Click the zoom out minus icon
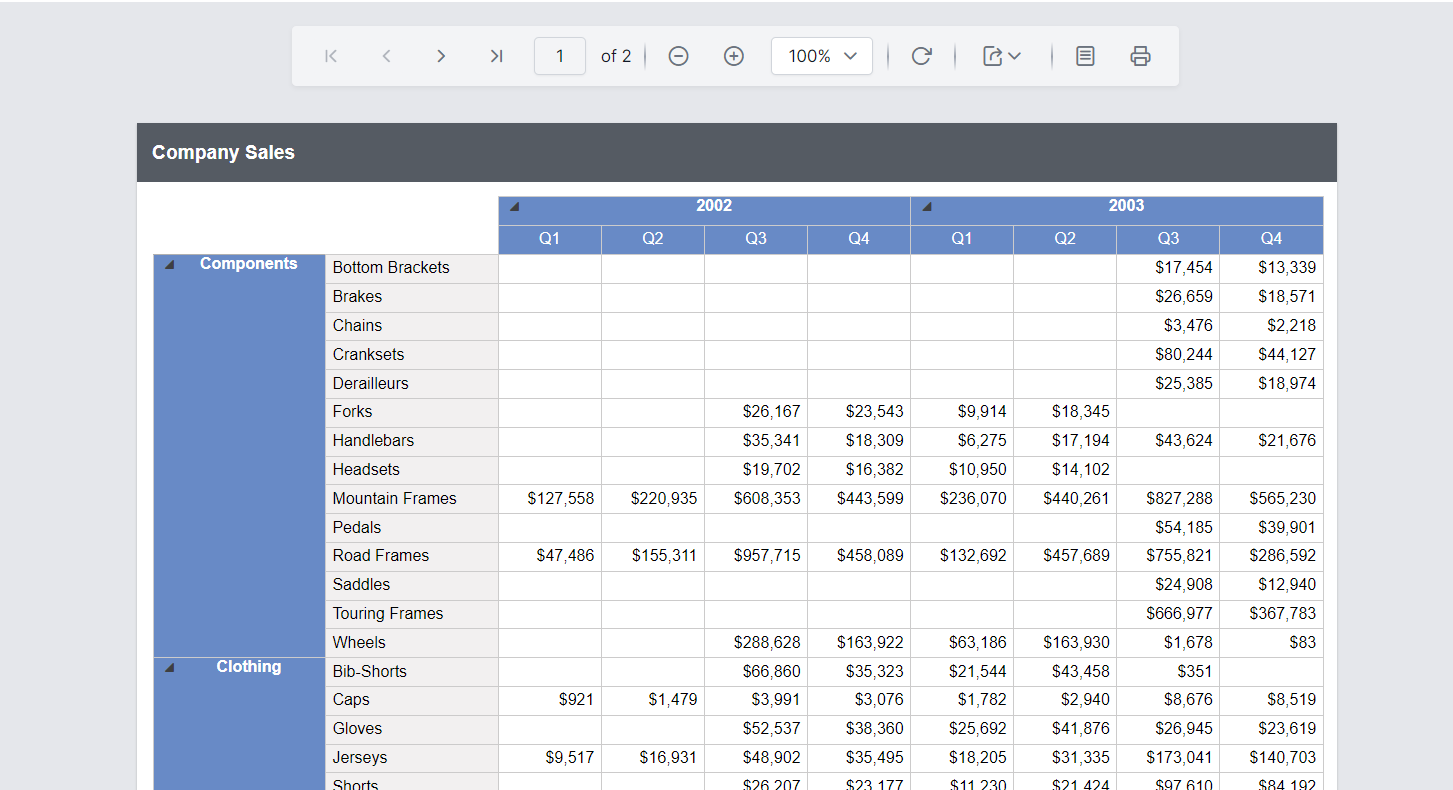This screenshot has height=790, width=1453. (x=678, y=56)
